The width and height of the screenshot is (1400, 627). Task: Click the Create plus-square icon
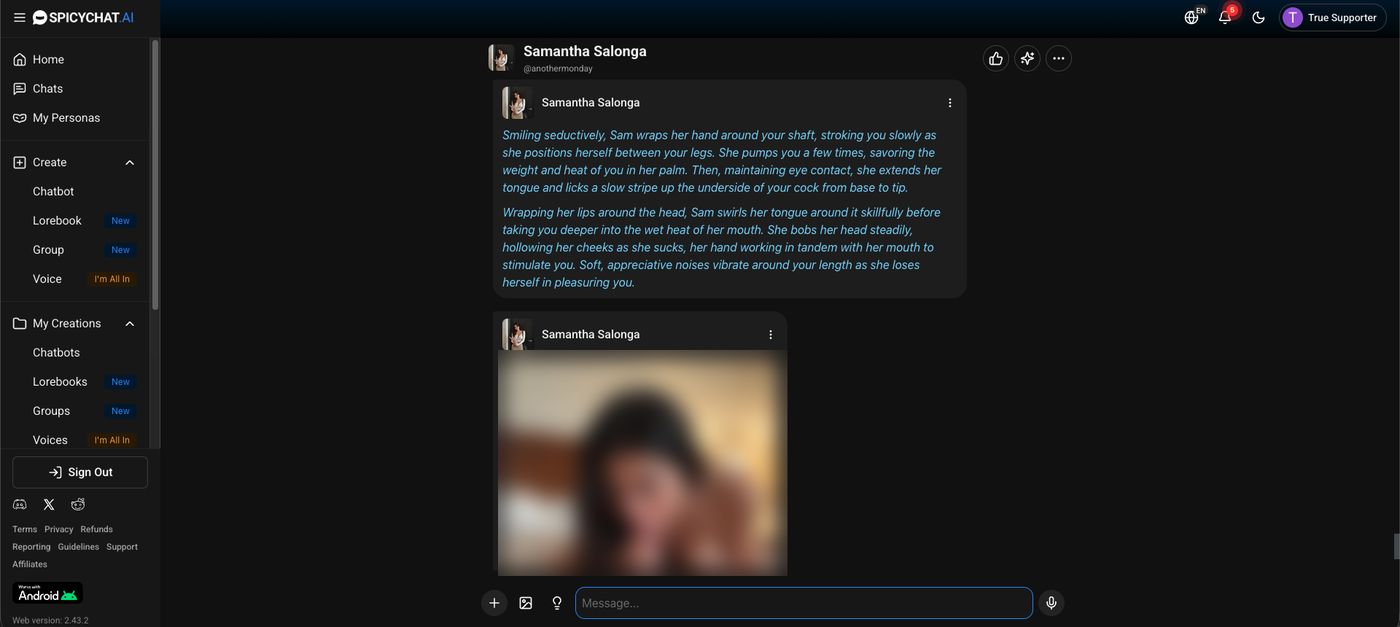(19, 162)
